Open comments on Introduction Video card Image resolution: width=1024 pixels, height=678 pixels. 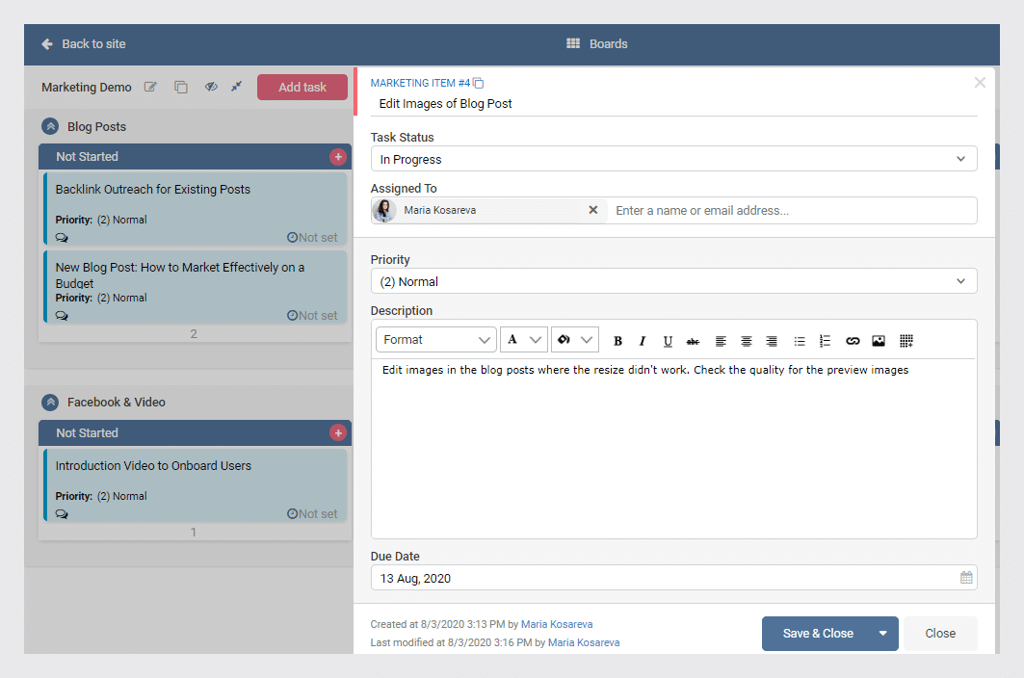pyautogui.click(x=62, y=514)
